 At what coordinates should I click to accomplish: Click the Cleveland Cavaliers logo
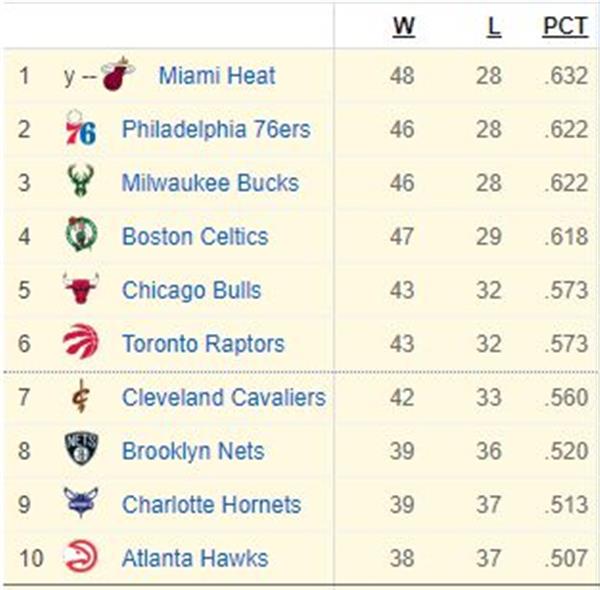(81, 396)
